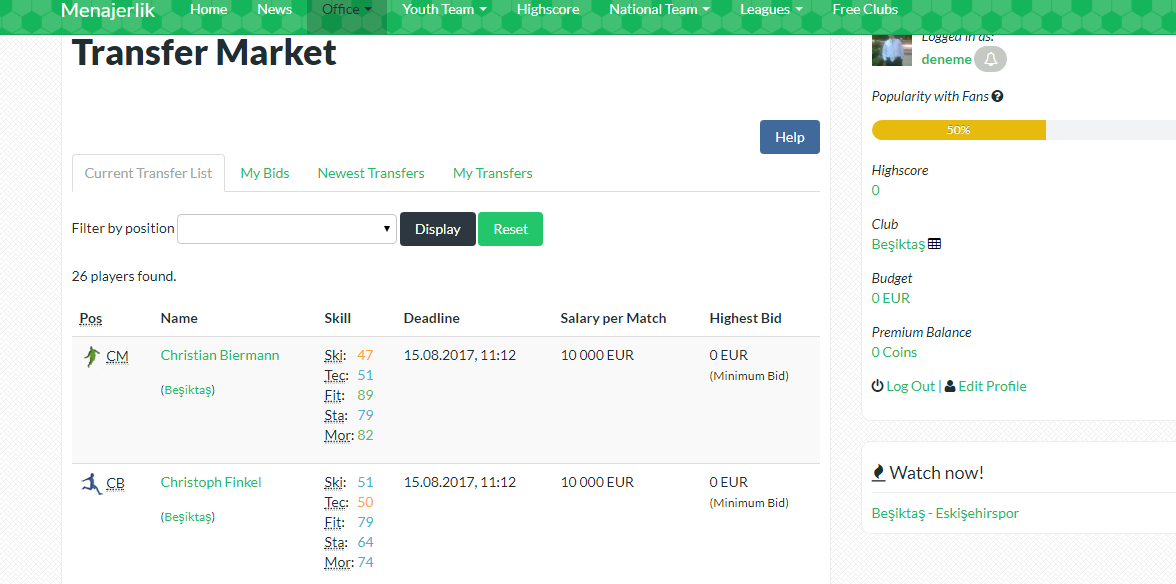Go to Home in the navbar
1176x584 pixels.
[x=208, y=10]
